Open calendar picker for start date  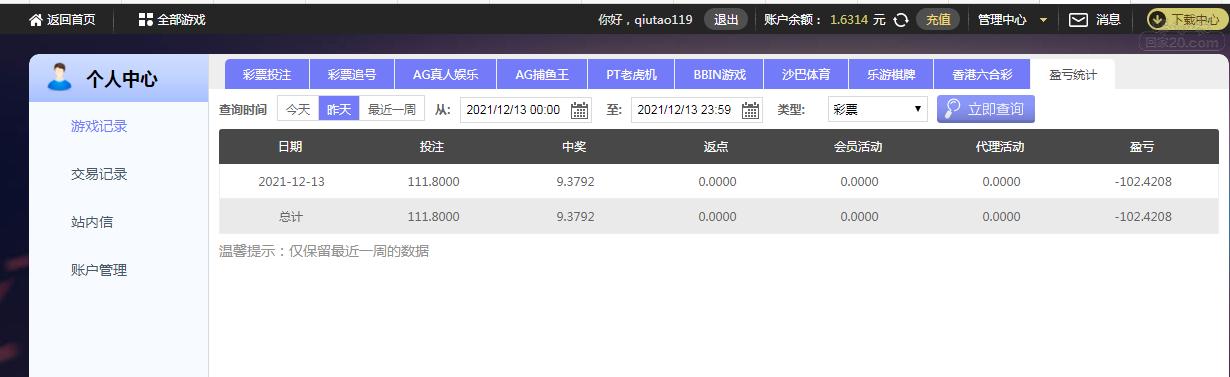coord(580,110)
